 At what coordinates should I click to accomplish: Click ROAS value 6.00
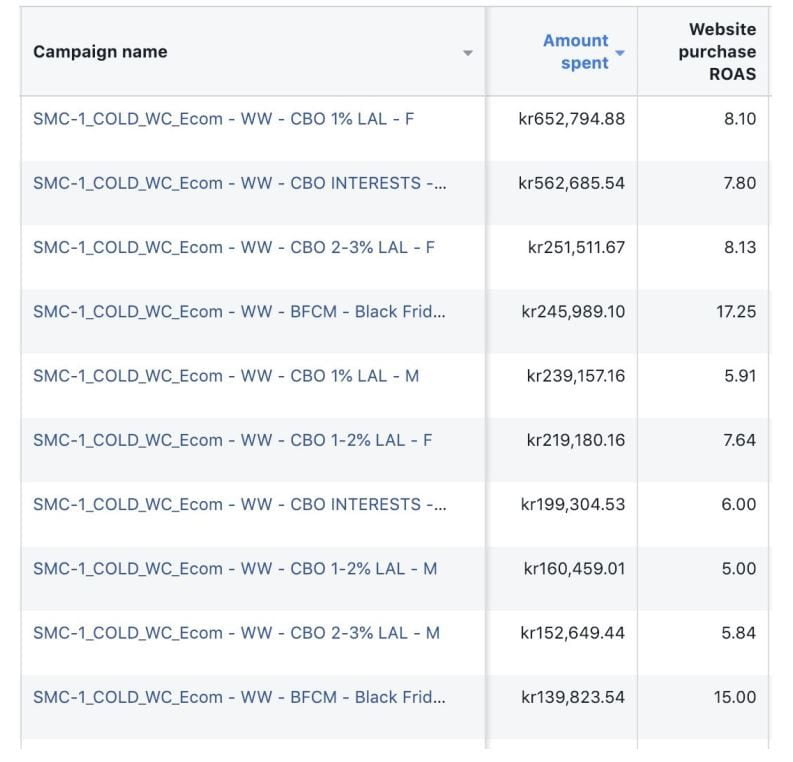click(x=739, y=504)
